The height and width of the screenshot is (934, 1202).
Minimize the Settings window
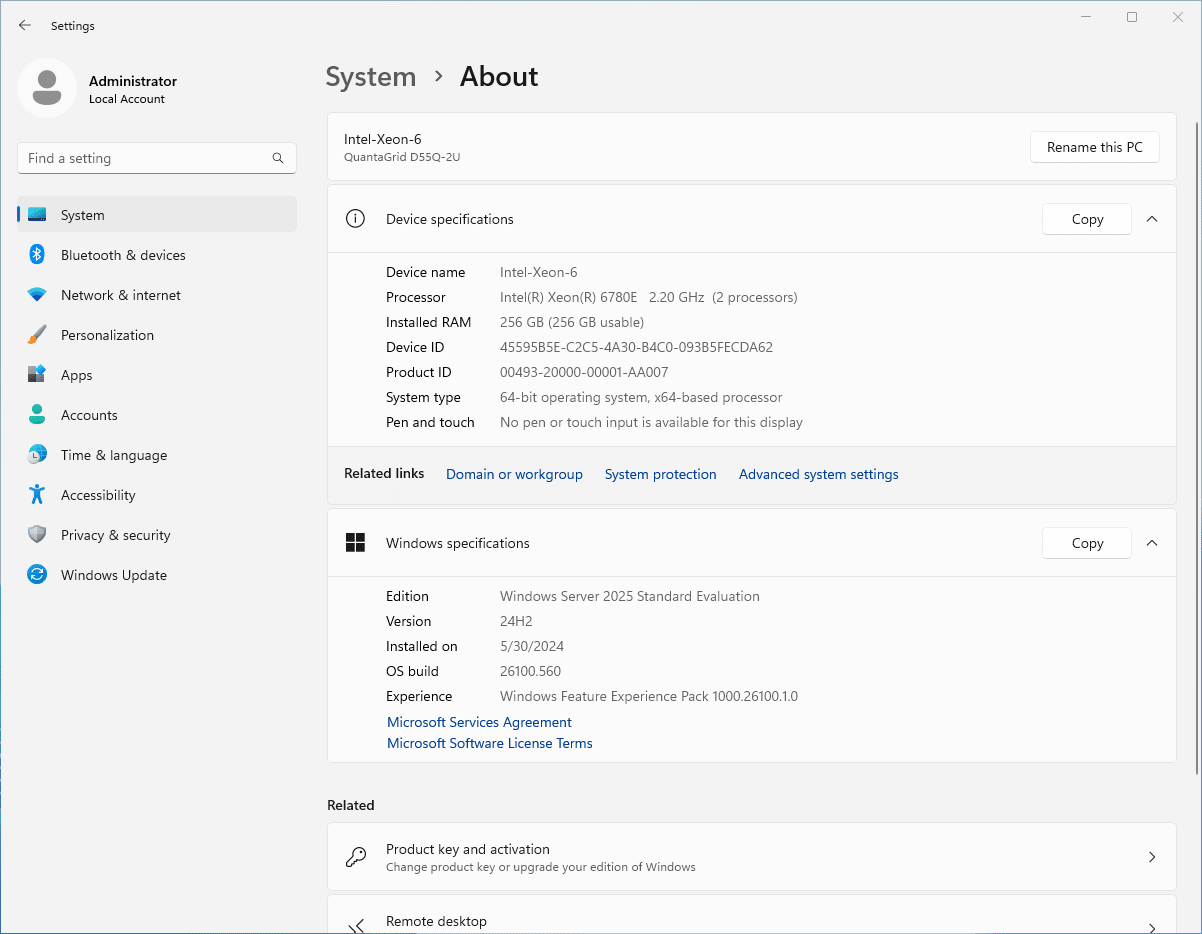click(x=1088, y=17)
